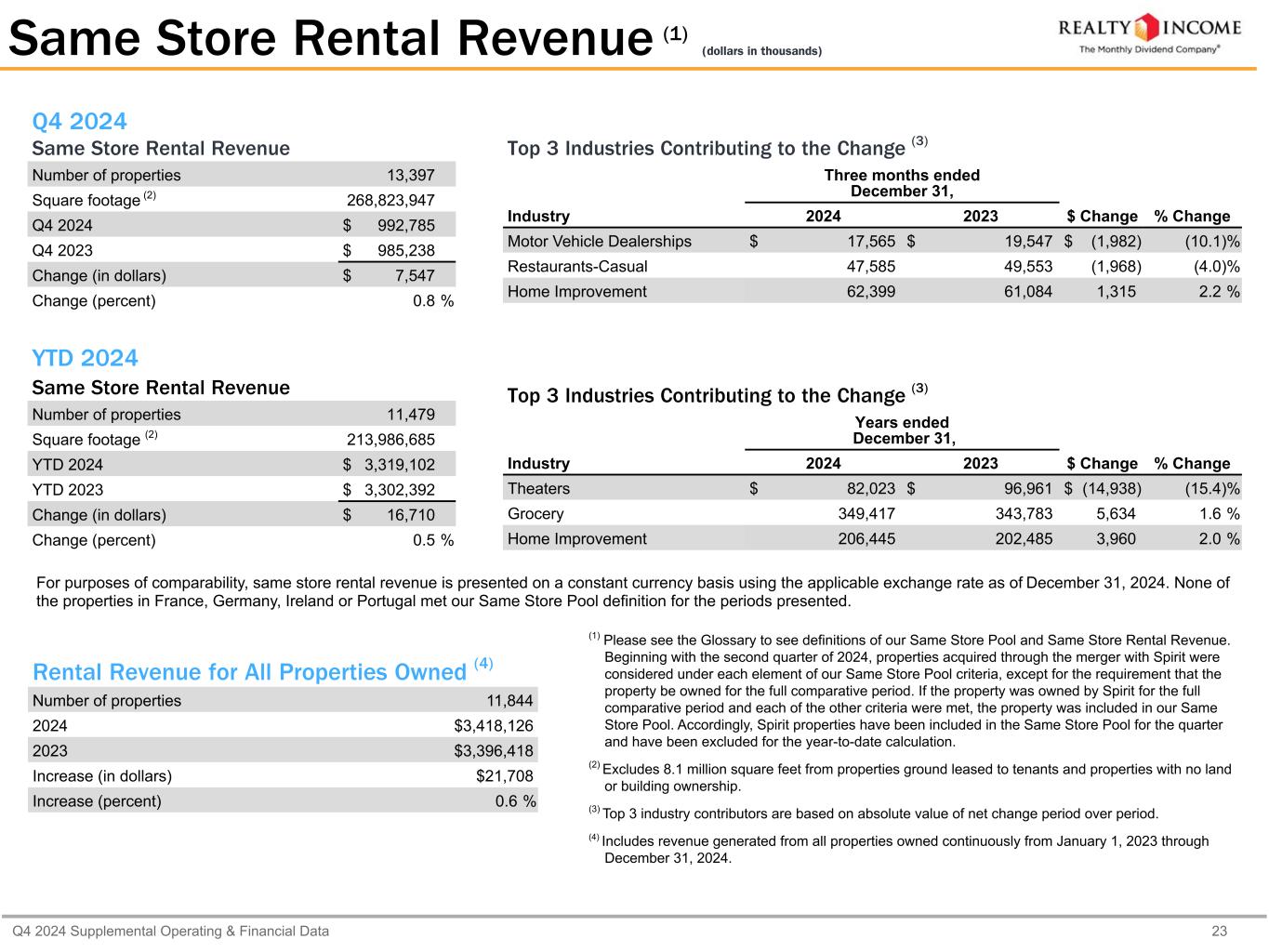1269x952 pixels.
Task: Click the Rental Revenue for All Properties Owned heading
Action: pyautogui.click(x=249, y=672)
